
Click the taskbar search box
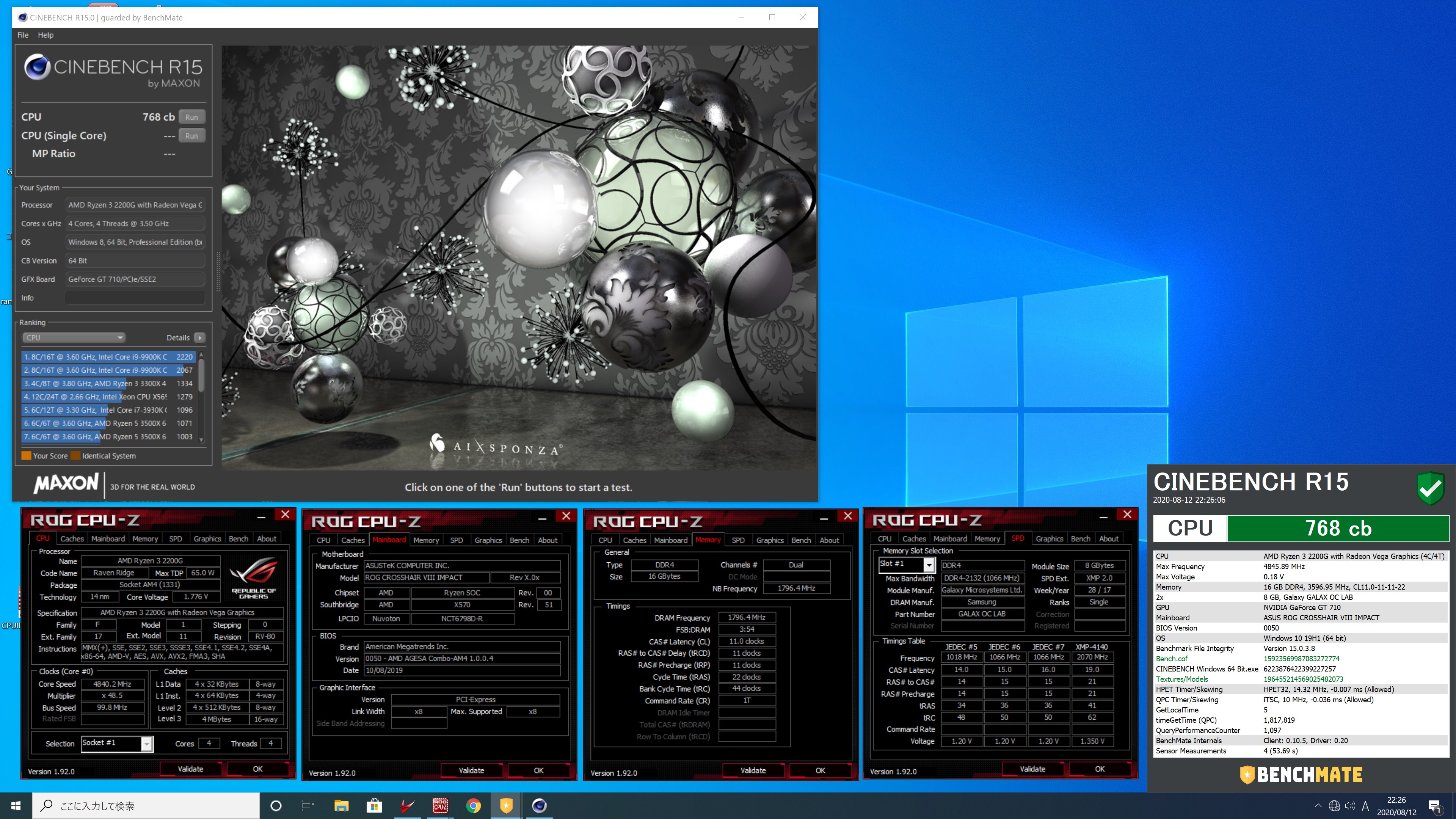pyautogui.click(x=146, y=805)
